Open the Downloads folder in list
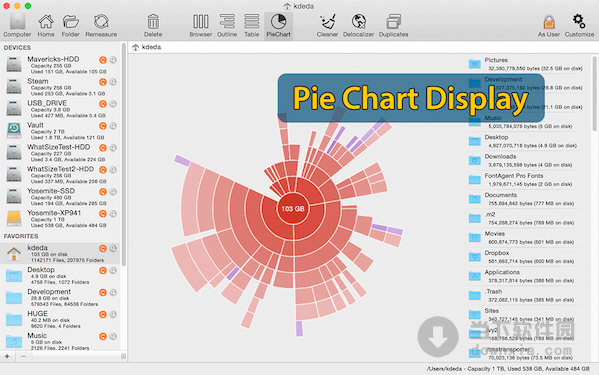 tap(525, 160)
